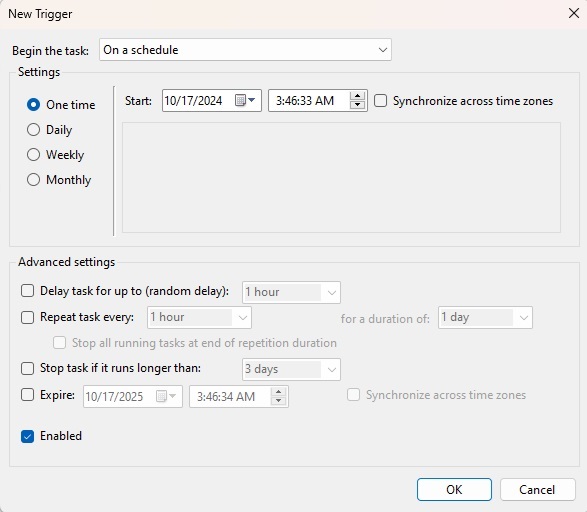Enable Synchronize across time zones for Start

click(x=380, y=101)
